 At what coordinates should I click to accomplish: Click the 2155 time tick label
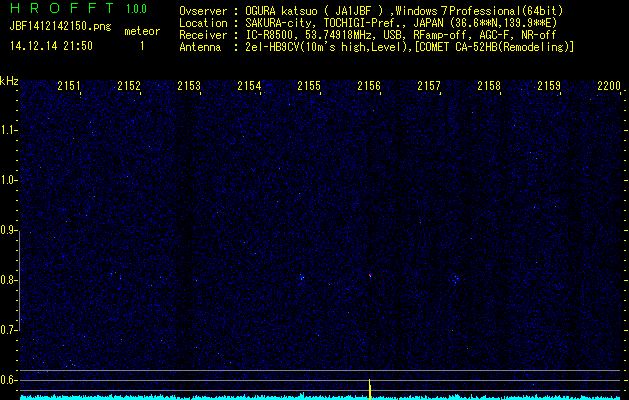(x=309, y=86)
